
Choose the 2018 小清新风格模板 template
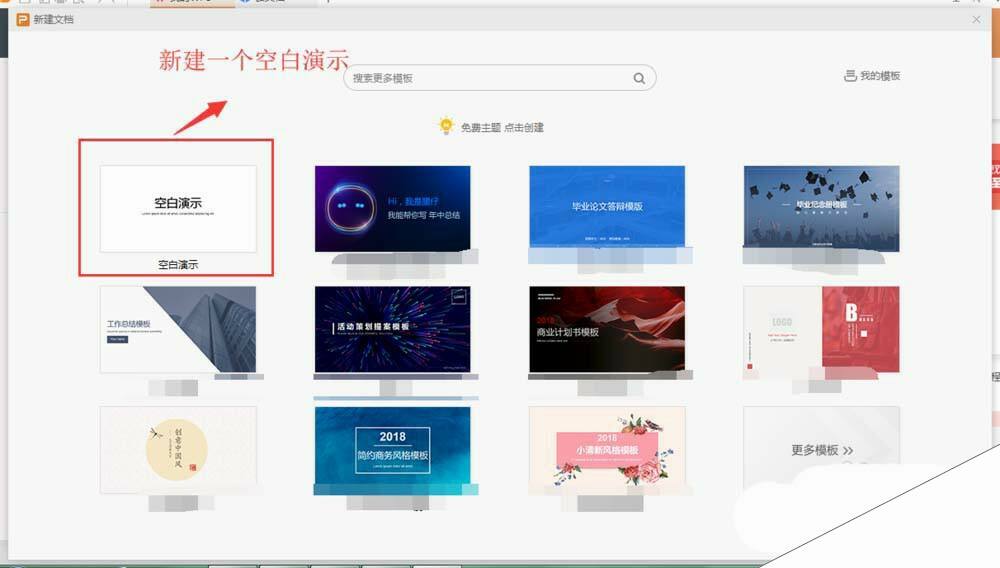[x=607, y=449]
